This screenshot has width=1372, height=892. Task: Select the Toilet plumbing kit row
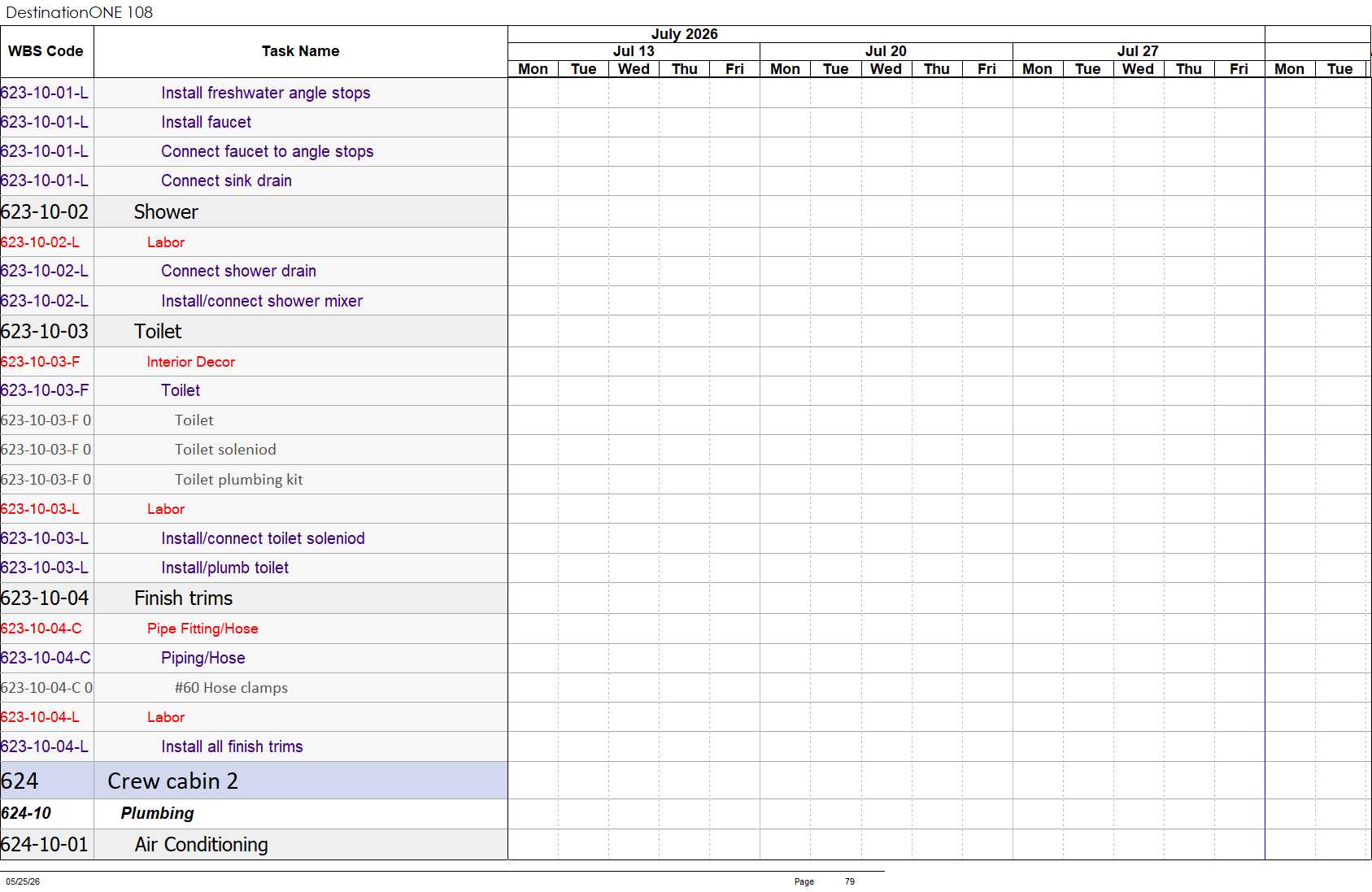coord(238,480)
